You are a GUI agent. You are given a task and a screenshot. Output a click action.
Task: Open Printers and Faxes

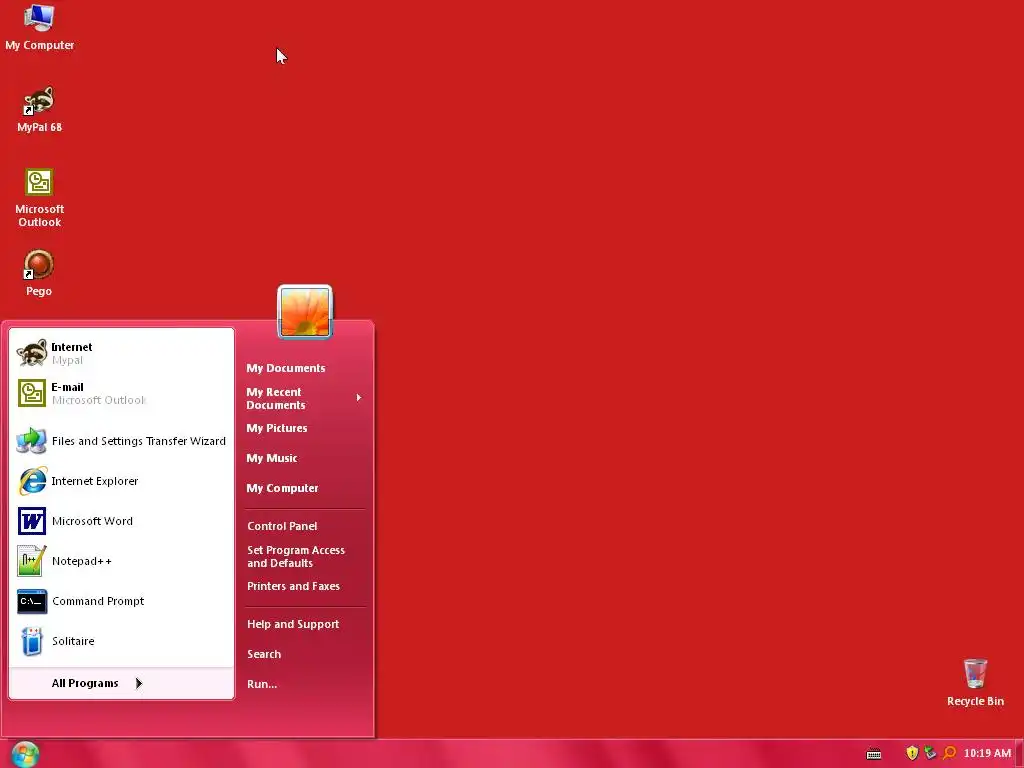pos(304,586)
